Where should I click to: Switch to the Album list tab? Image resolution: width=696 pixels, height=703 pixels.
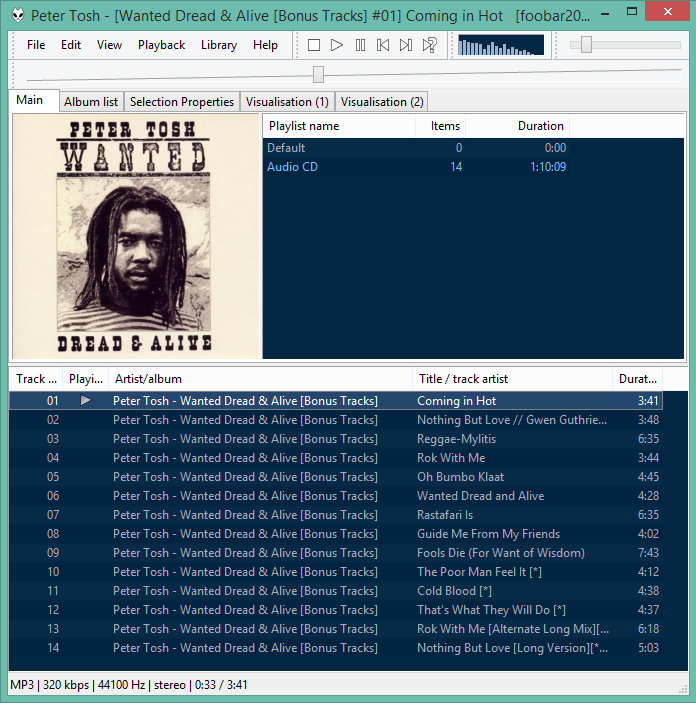(x=91, y=102)
